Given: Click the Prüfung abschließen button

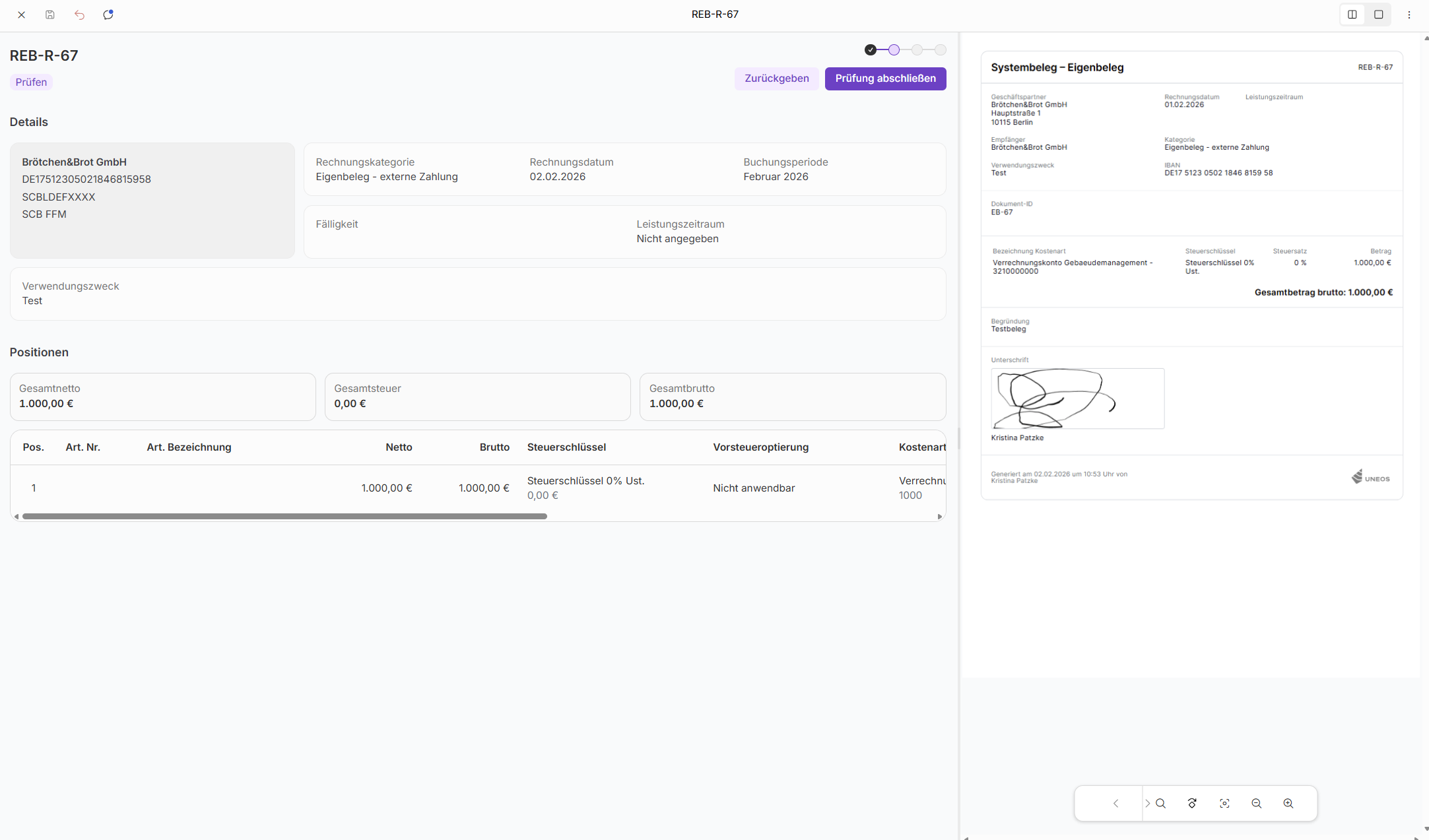Looking at the screenshot, I should click(885, 79).
